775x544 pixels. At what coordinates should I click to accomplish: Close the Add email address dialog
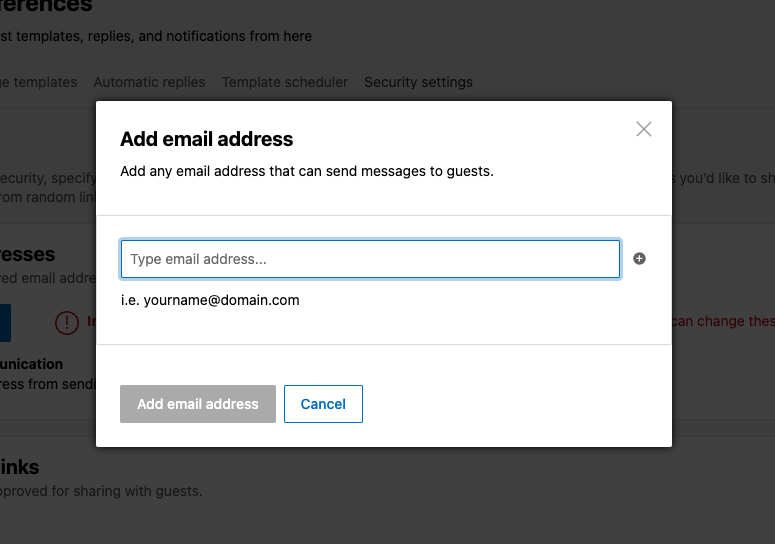644,129
